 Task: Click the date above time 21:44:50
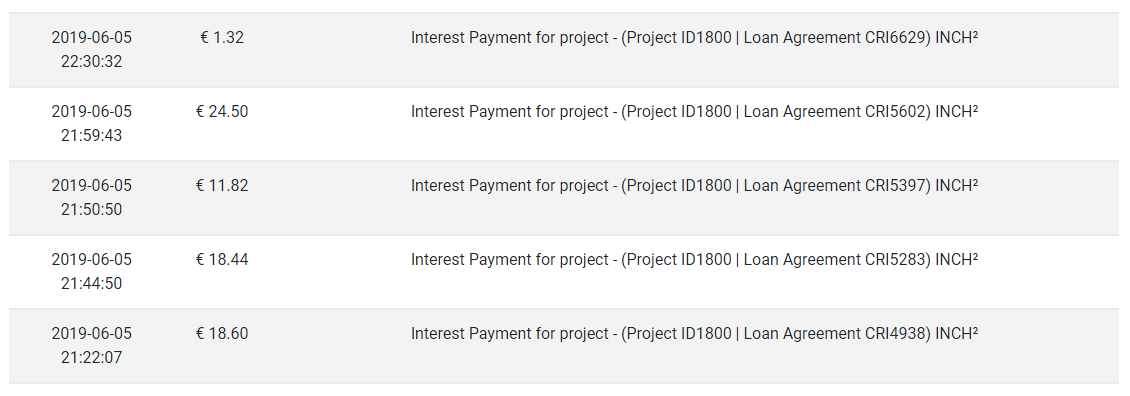(x=92, y=260)
